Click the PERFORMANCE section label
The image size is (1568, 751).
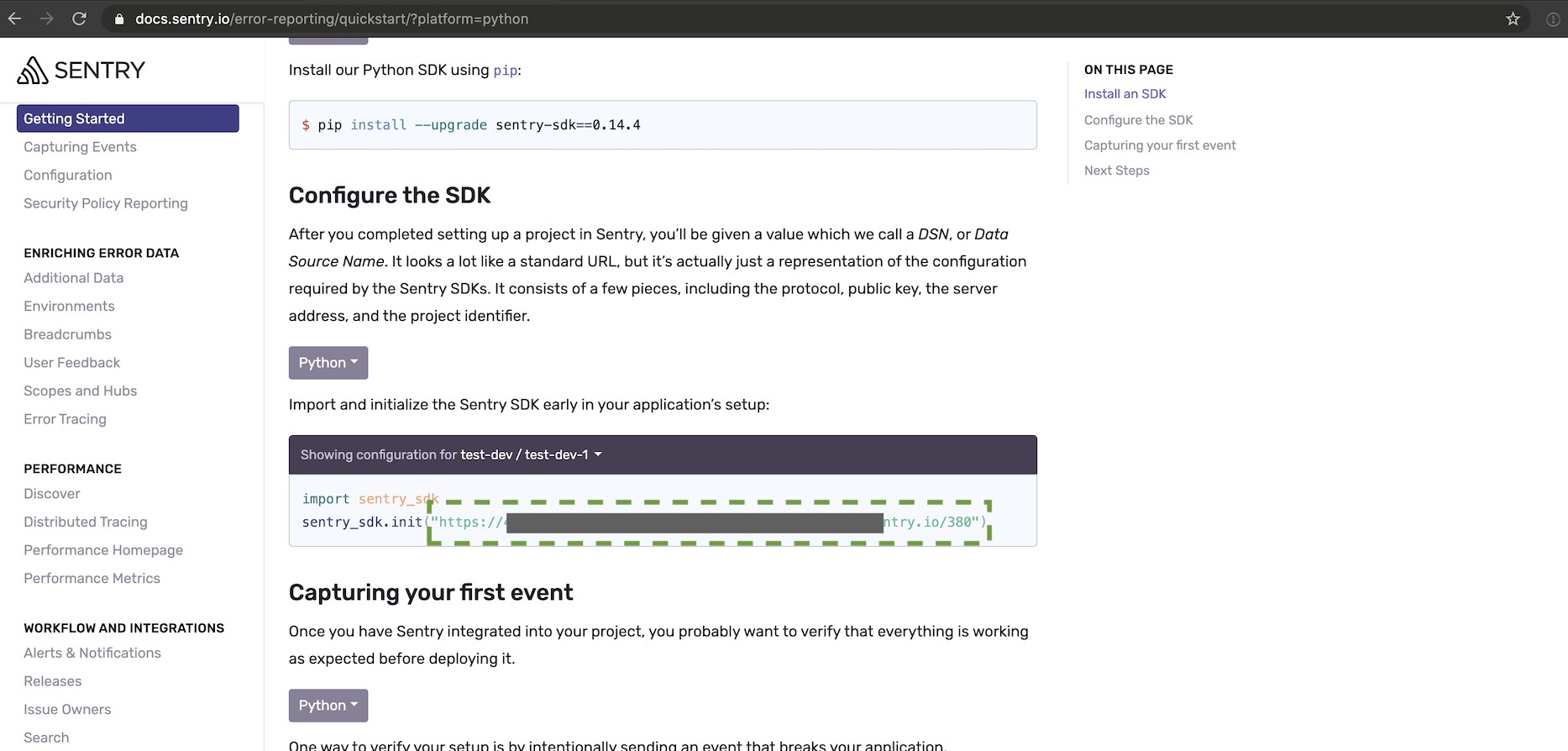point(73,469)
